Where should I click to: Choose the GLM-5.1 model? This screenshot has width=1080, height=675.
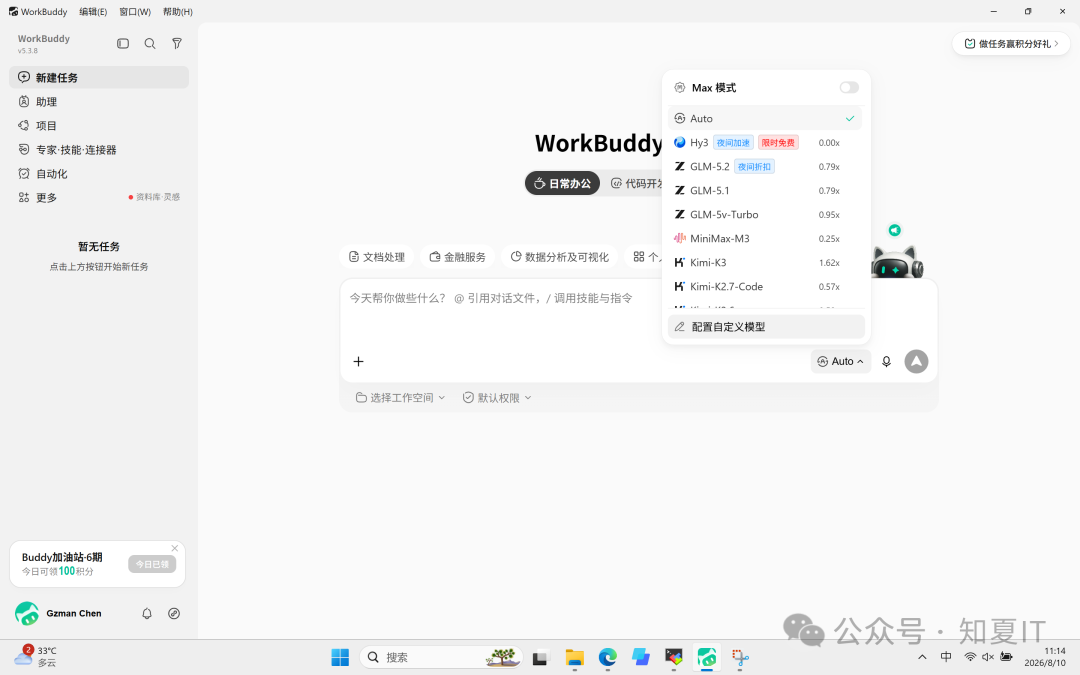[x=765, y=191]
